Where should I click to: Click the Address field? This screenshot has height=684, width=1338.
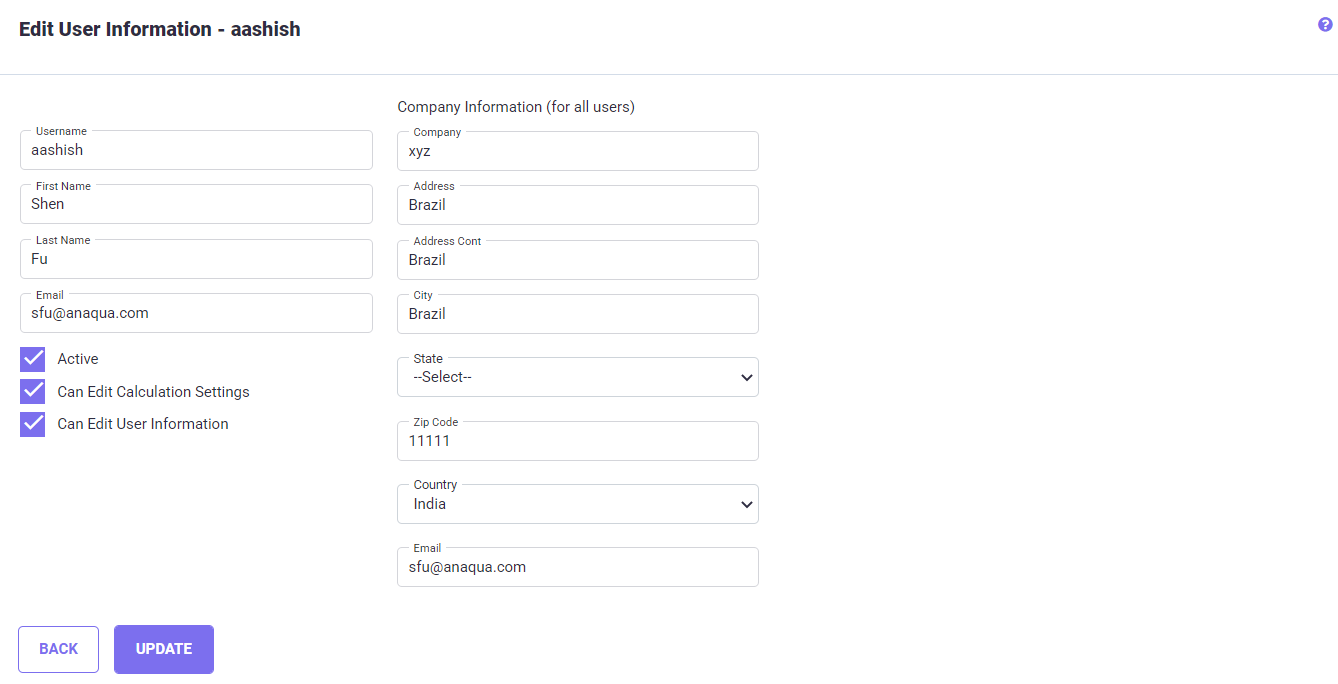tap(577, 205)
